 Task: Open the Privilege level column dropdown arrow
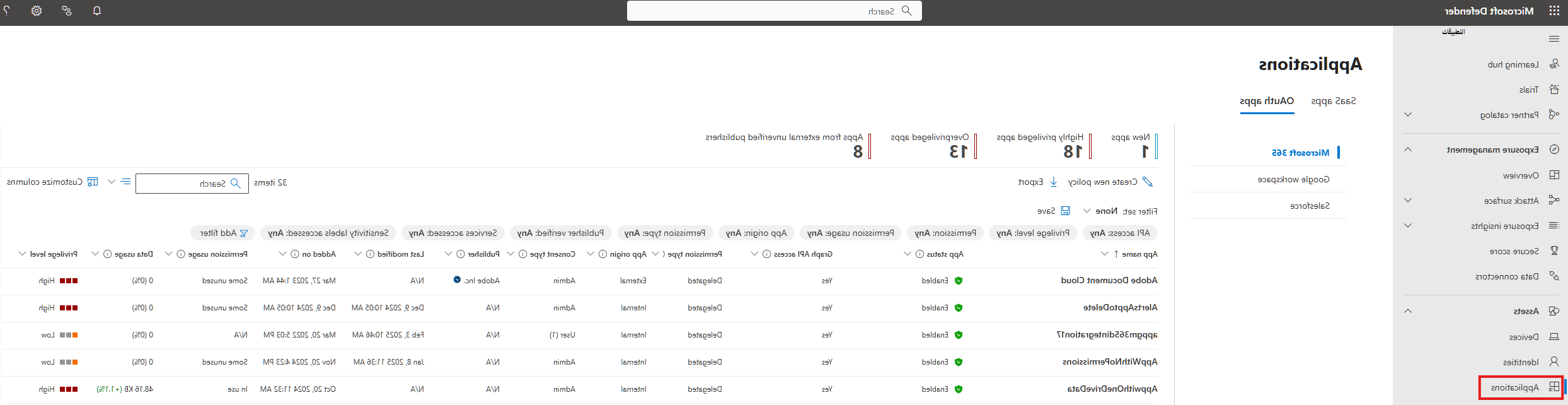(x=23, y=254)
